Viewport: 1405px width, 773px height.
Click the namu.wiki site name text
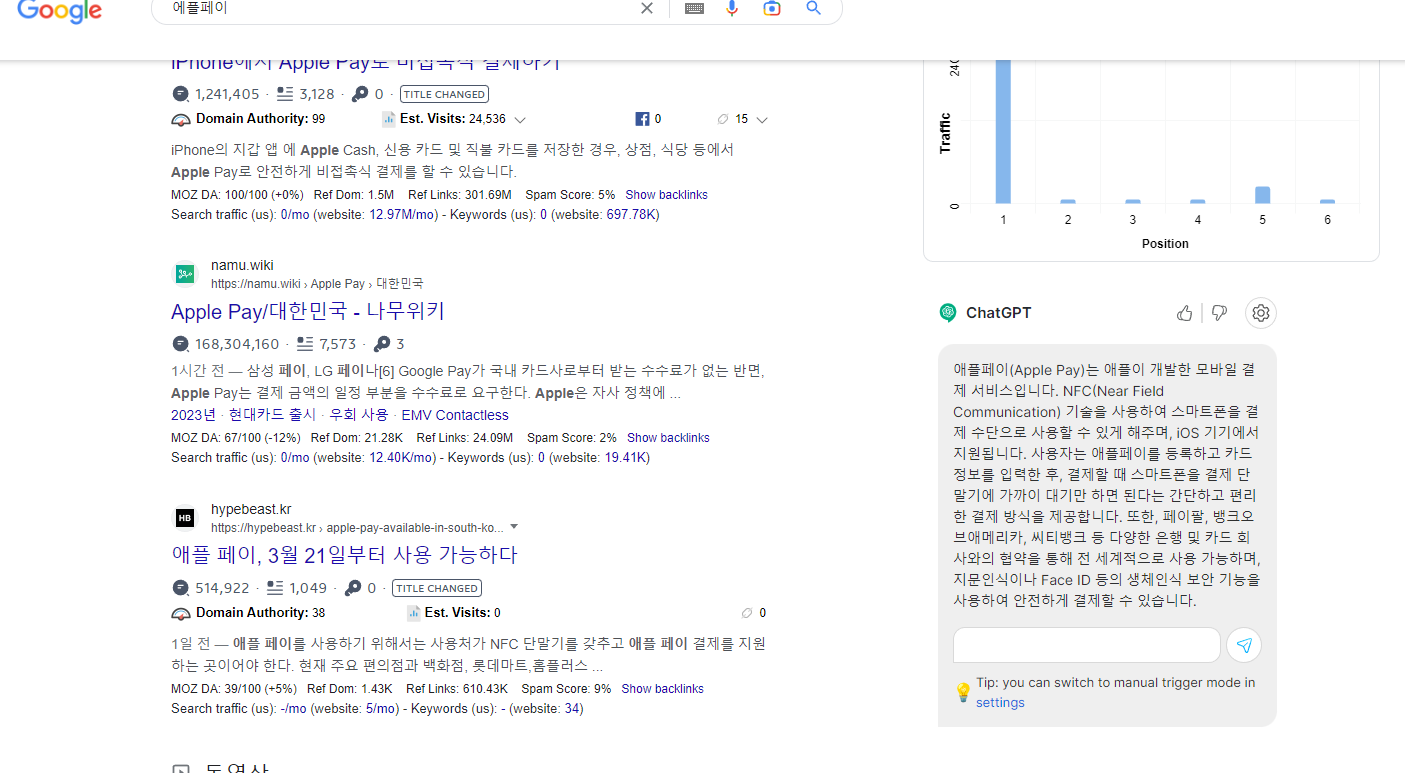pos(242,265)
